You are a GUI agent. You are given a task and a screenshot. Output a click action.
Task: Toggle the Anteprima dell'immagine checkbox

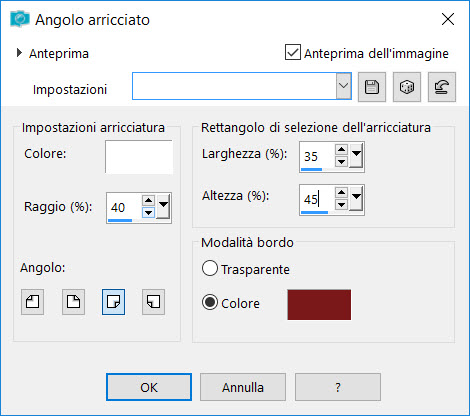coord(293,52)
